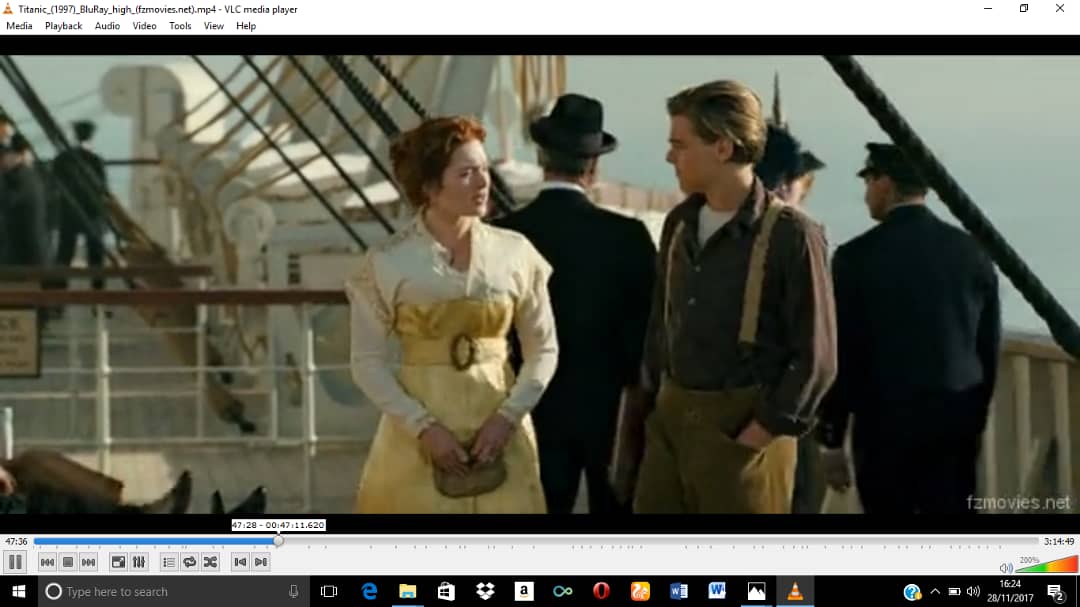Mute audio using VLC speaker icon
Screen dimensions: 1080x607
click(1006, 568)
